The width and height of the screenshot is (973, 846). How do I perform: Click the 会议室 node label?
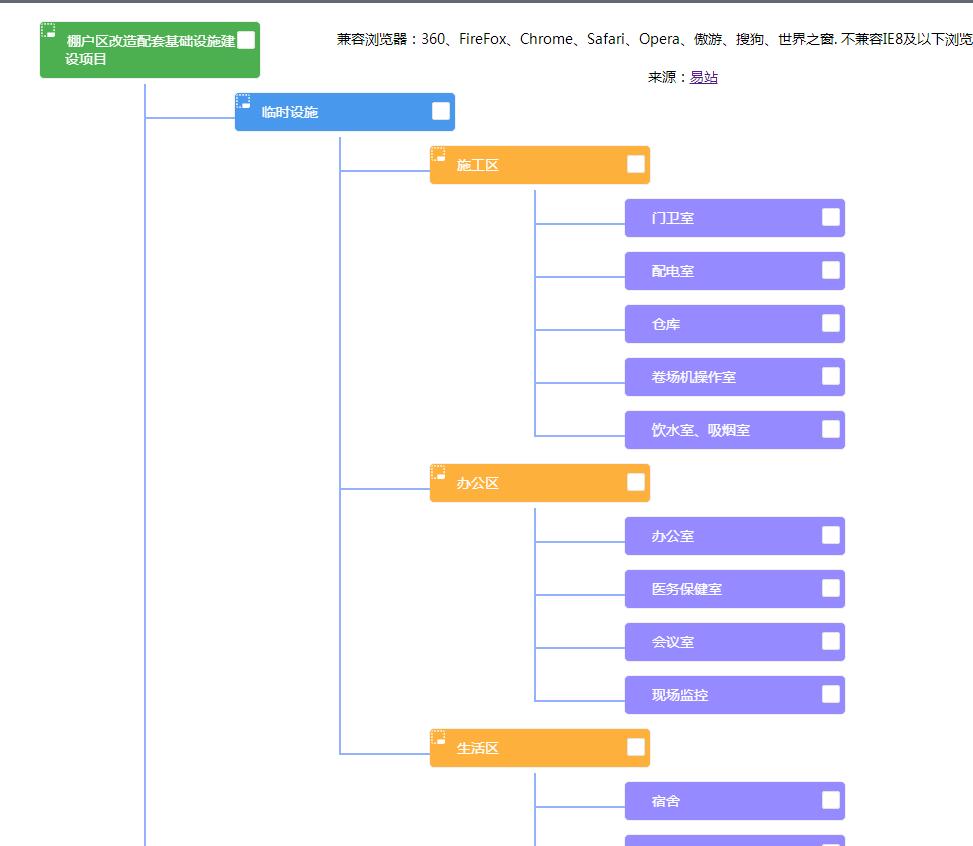(x=673, y=642)
